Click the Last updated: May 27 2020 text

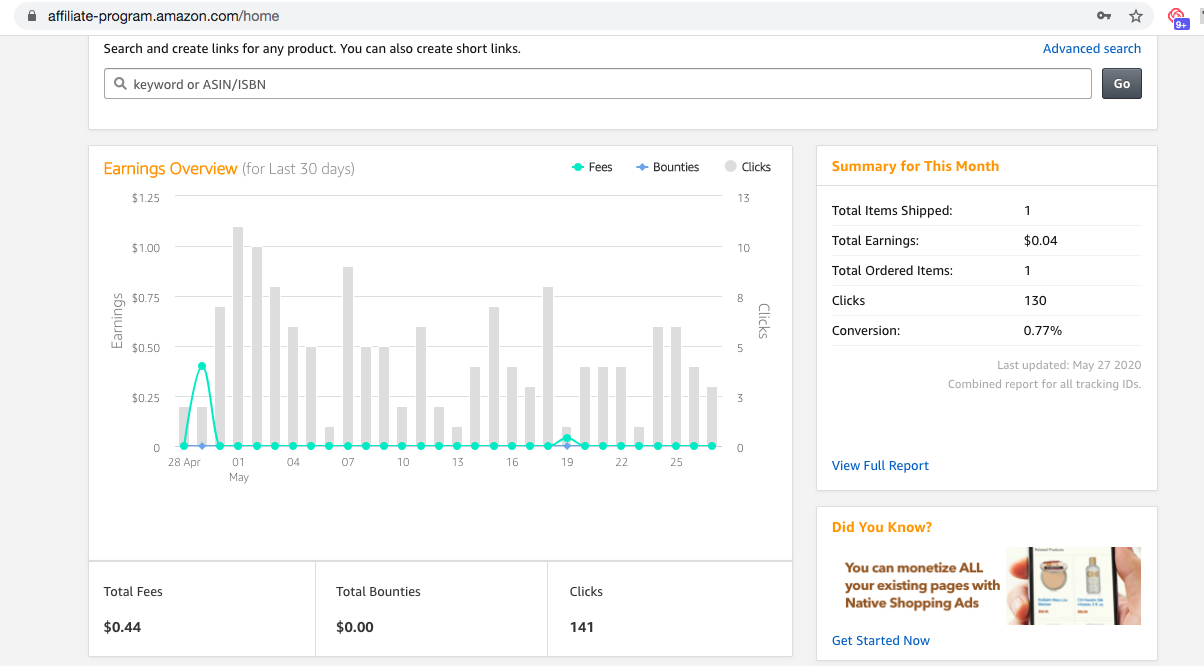point(1069,365)
